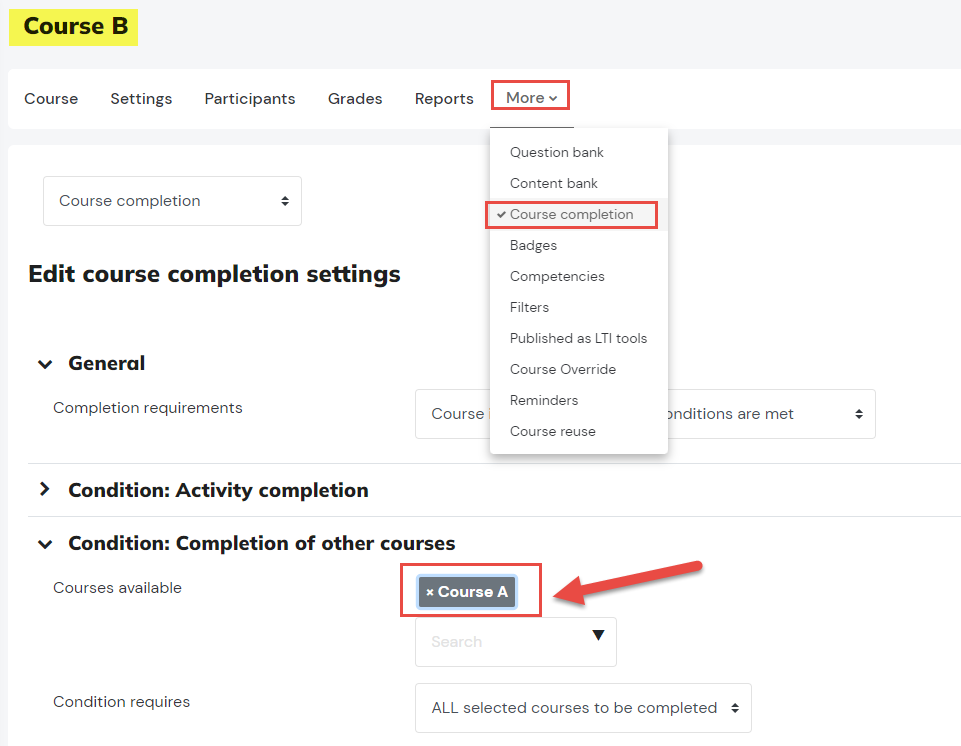Open the More navigation dropdown

(x=531, y=98)
